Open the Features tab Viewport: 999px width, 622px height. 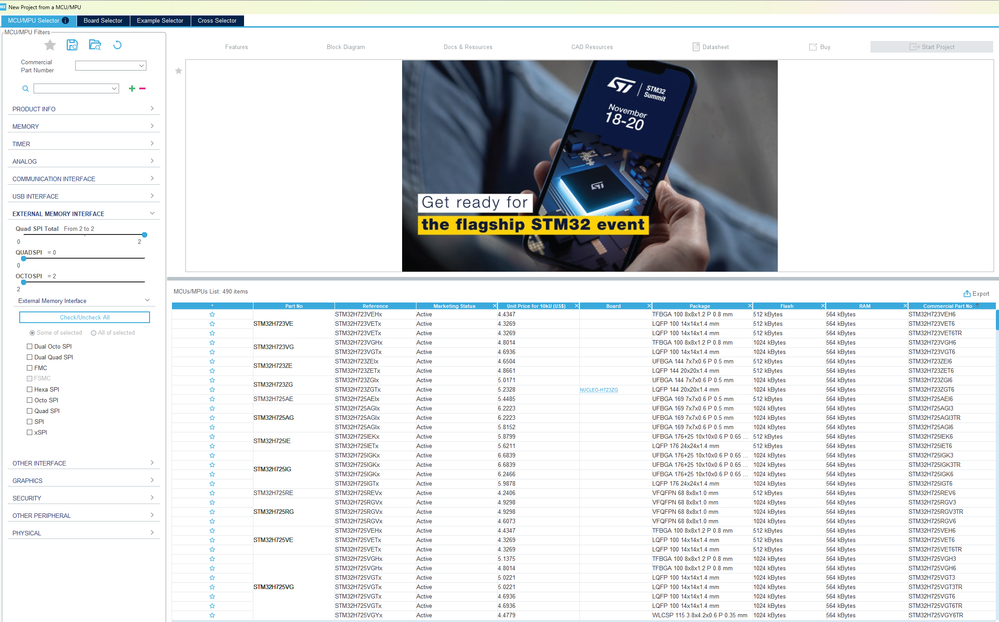point(236,47)
